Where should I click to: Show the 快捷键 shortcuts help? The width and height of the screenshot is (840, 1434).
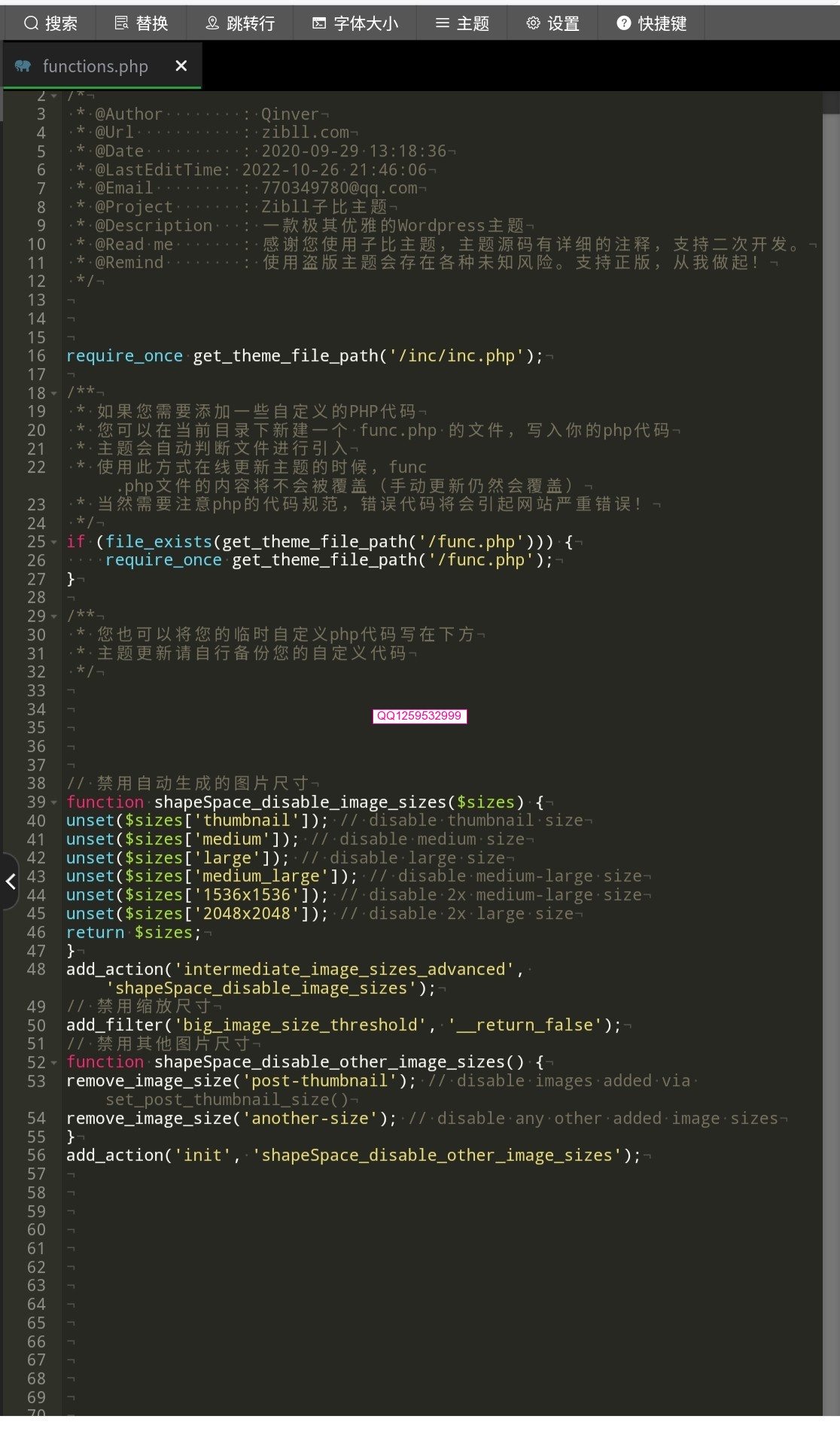[x=652, y=23]
